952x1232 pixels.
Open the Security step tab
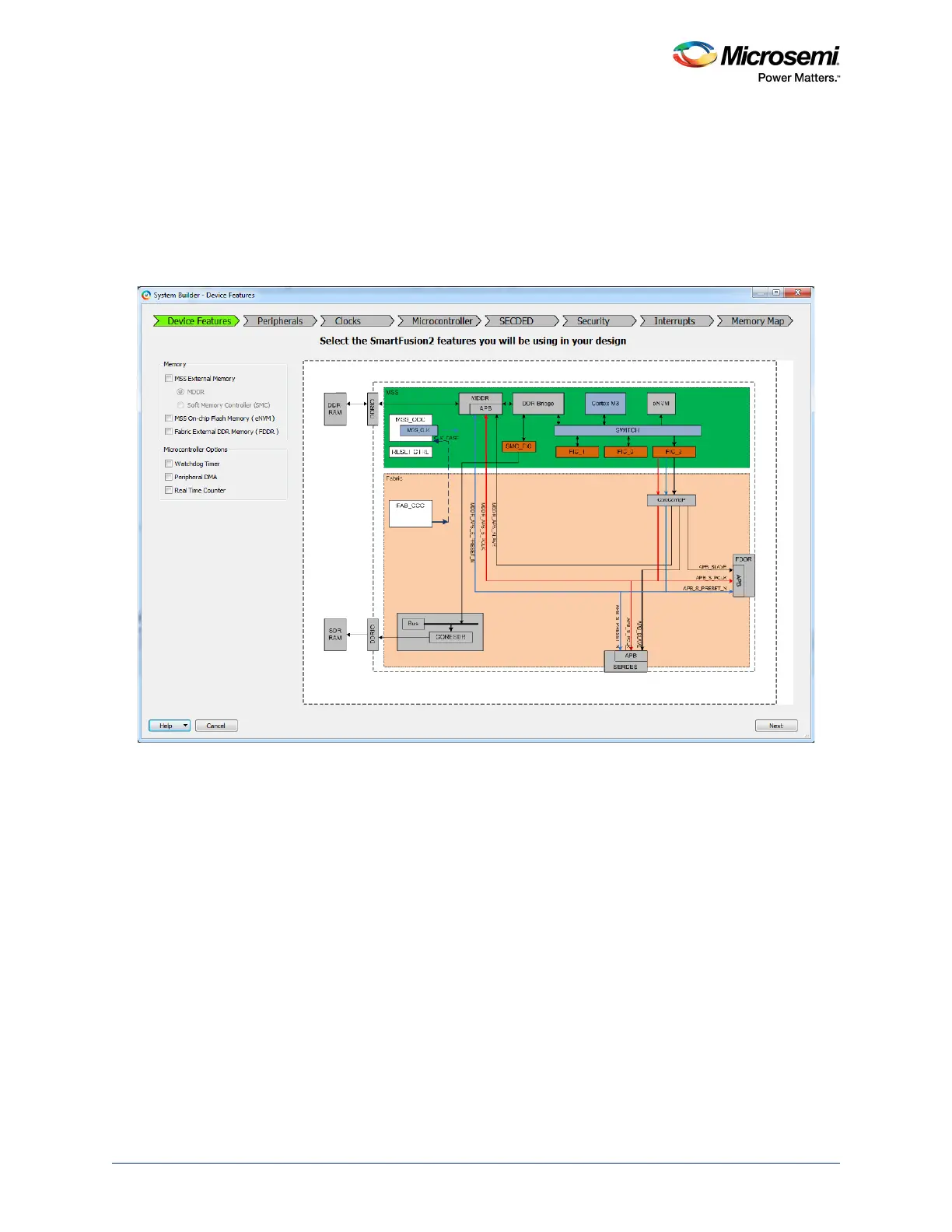tap(600, 321)
